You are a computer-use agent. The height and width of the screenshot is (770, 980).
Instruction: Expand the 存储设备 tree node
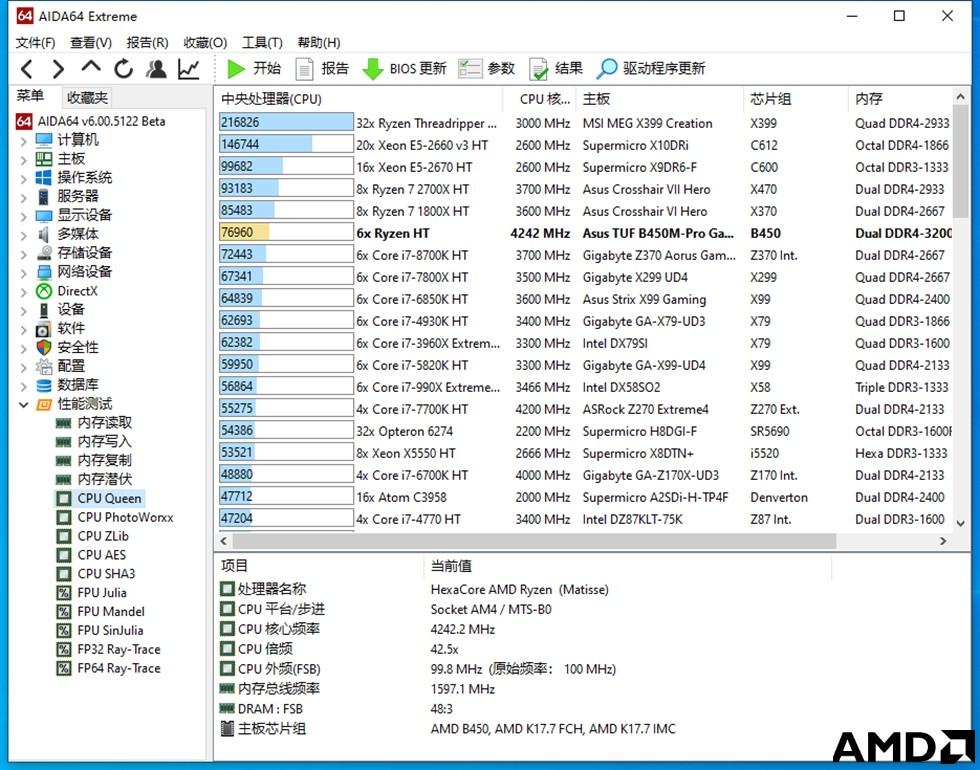coord(23,253)
